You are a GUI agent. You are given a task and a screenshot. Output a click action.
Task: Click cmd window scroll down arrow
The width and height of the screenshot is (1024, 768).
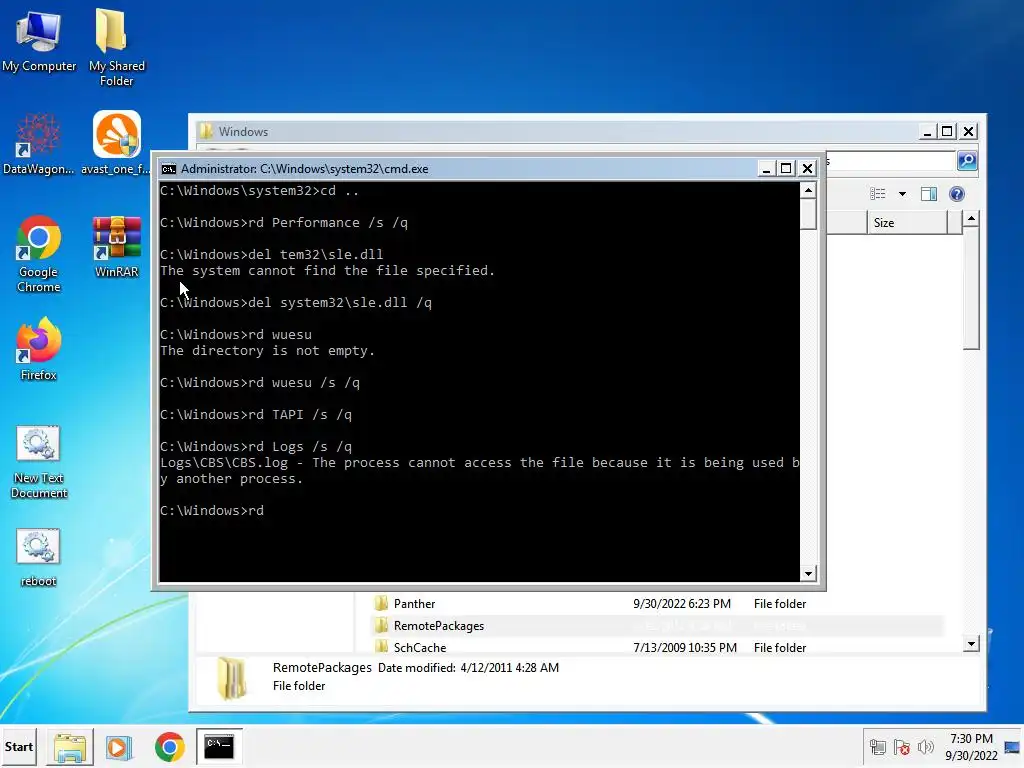(x=808, y=573)
